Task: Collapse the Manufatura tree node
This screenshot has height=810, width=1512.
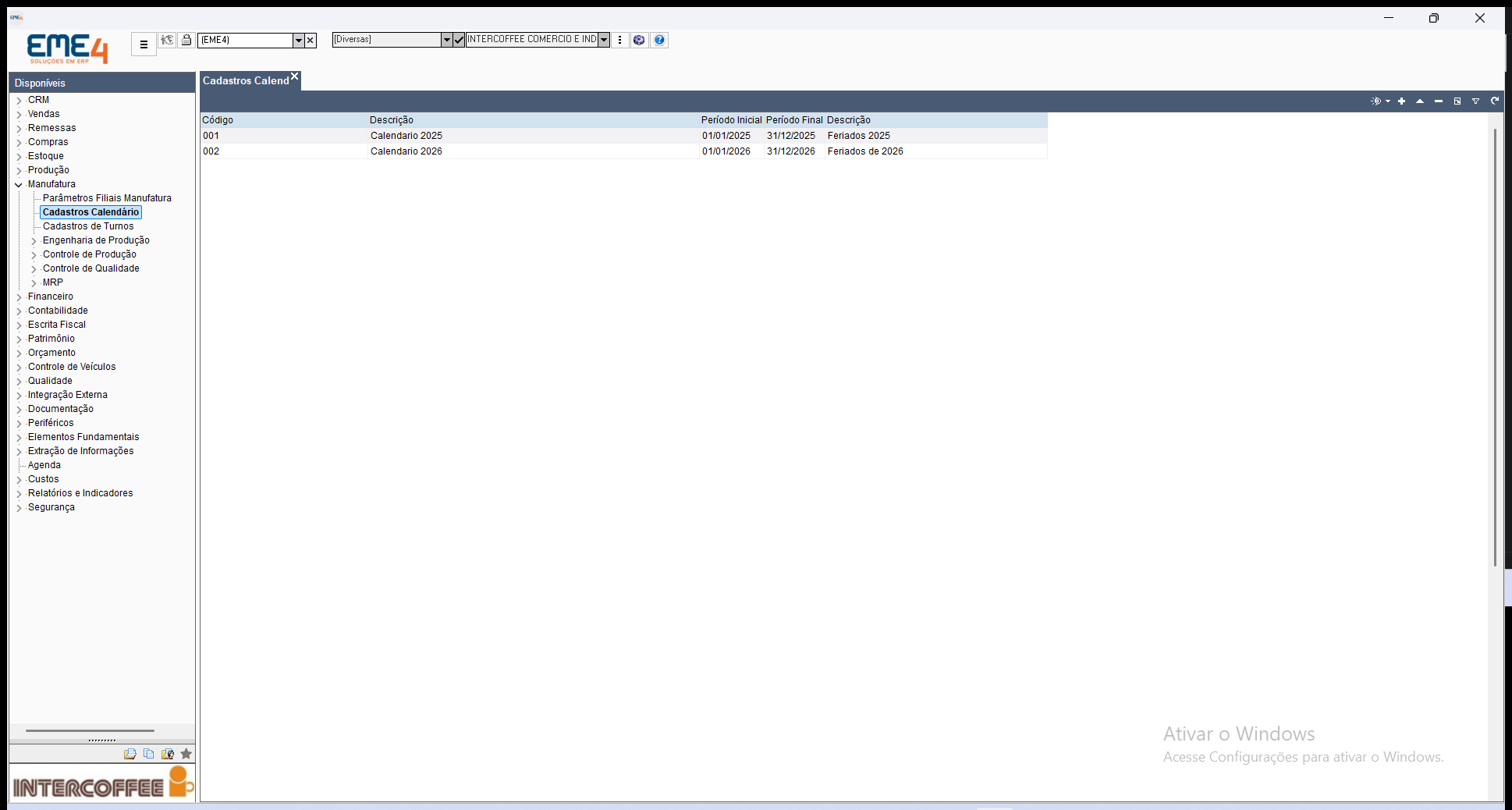Action: click(x=19, y=185)
